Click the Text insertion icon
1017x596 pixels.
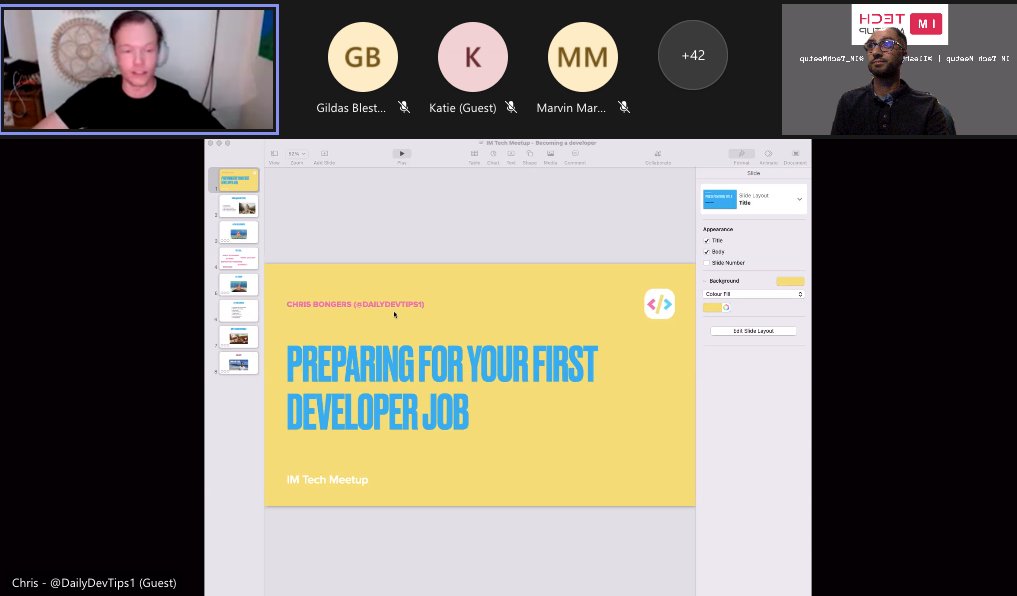coord(511,154)
